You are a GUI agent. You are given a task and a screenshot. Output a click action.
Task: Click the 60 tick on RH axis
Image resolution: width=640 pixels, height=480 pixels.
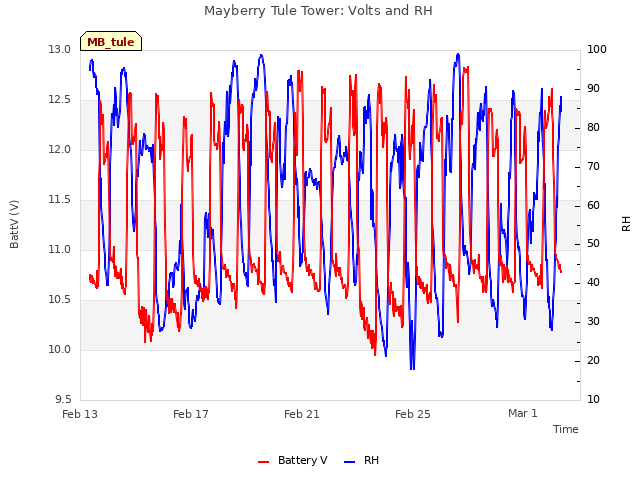click(x=593, y=205)
